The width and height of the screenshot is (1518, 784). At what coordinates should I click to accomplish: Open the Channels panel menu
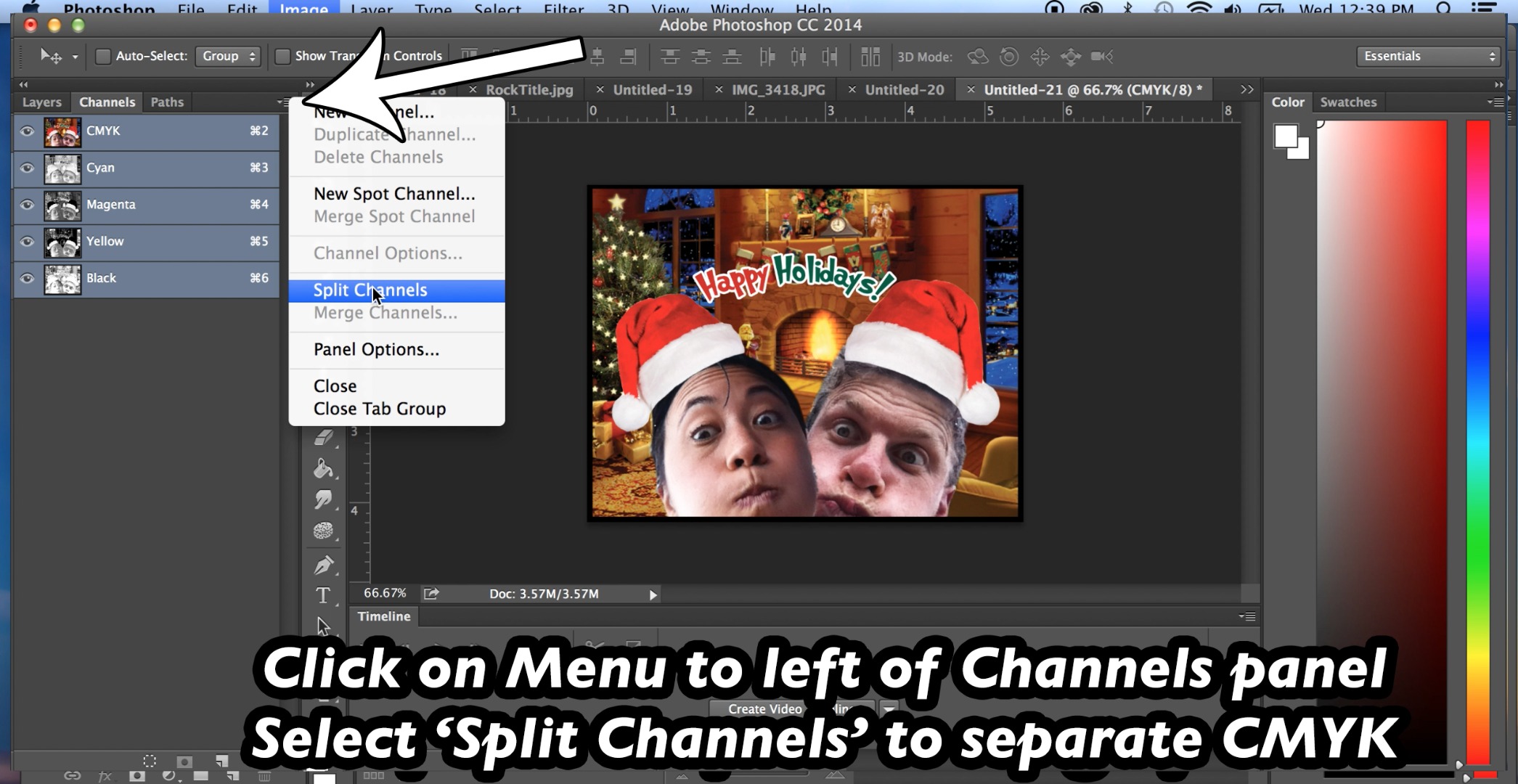(283, 102)
